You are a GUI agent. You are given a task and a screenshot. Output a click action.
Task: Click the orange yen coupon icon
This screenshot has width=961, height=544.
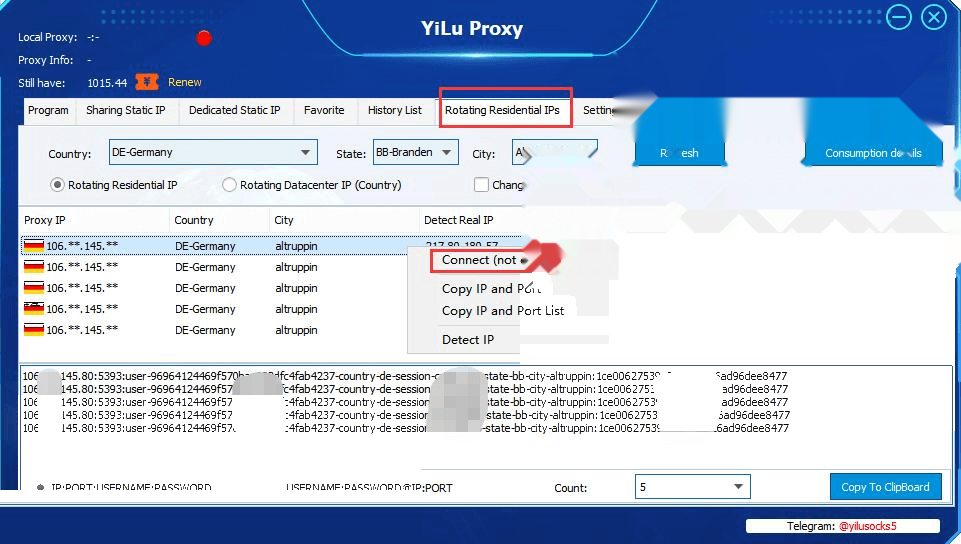pos(147,82)
